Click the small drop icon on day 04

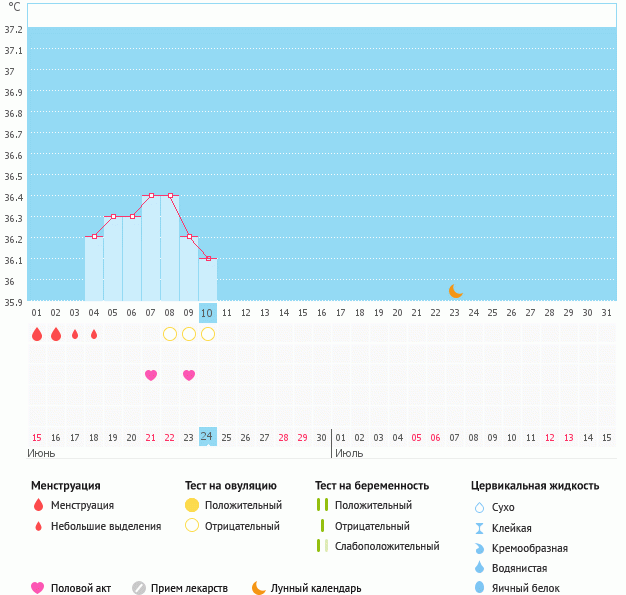pos(94,334)
